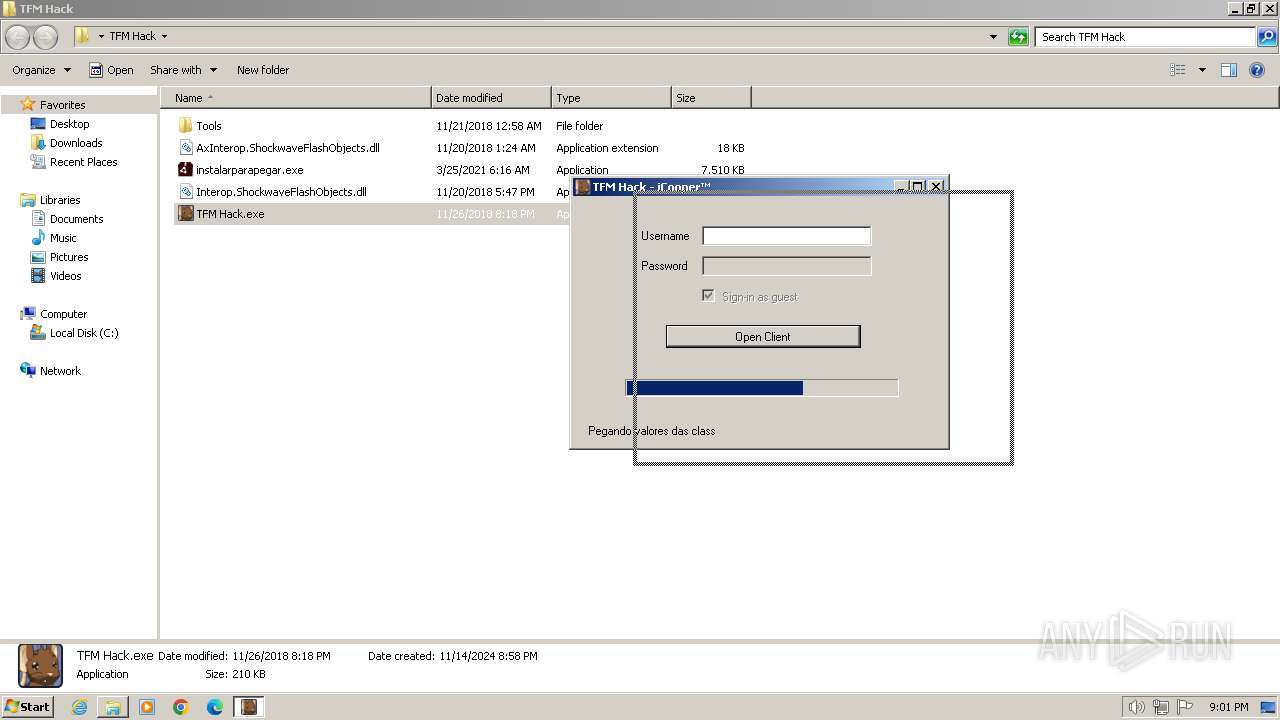Click the Favorites star in navigation pane
Image resolution: width=1280 pixels, height=720 pixels.
(x=28, y=104)
